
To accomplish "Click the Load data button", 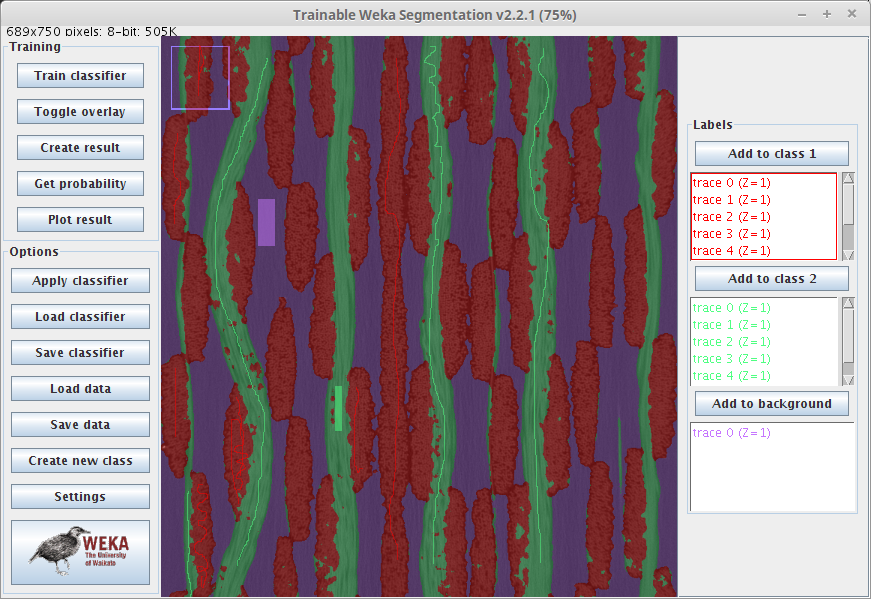I will tap(80, 389).
